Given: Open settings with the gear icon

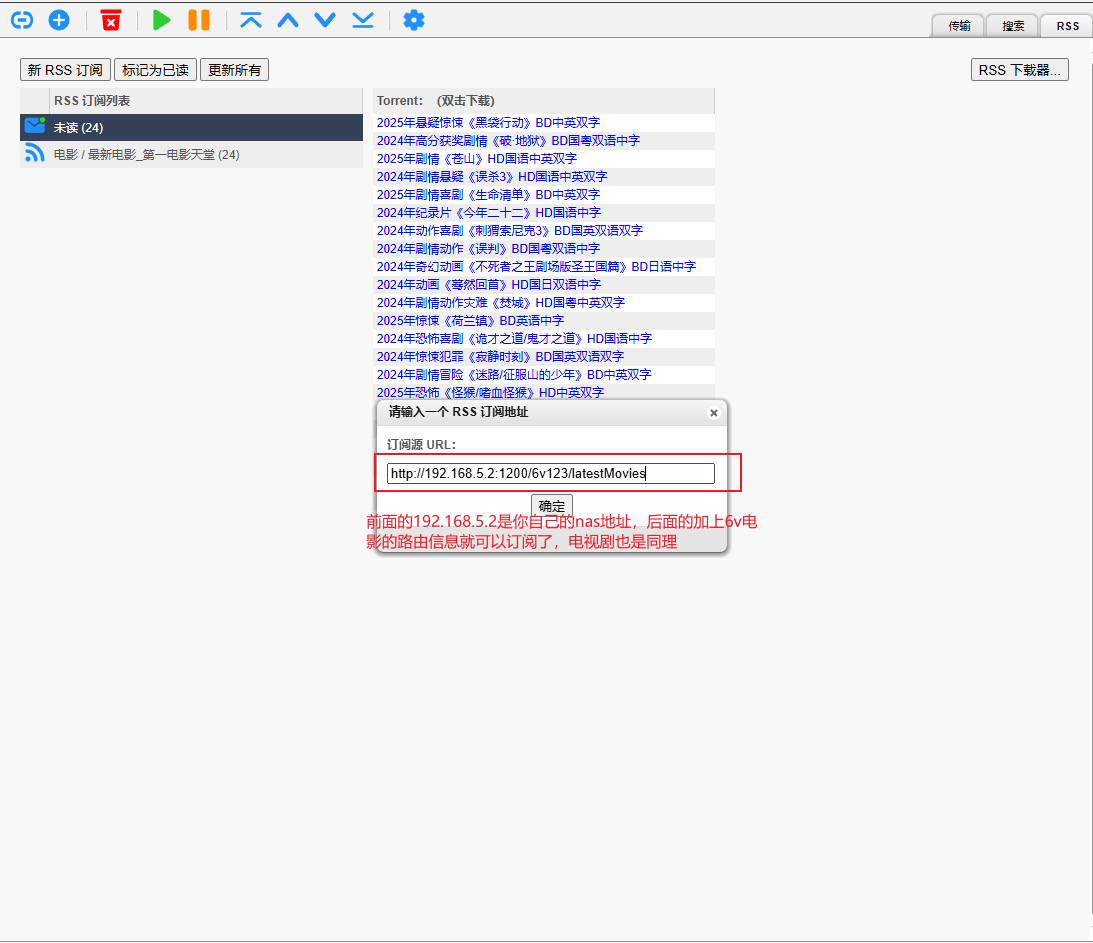Looking at the screenshot, I should 413,20.
